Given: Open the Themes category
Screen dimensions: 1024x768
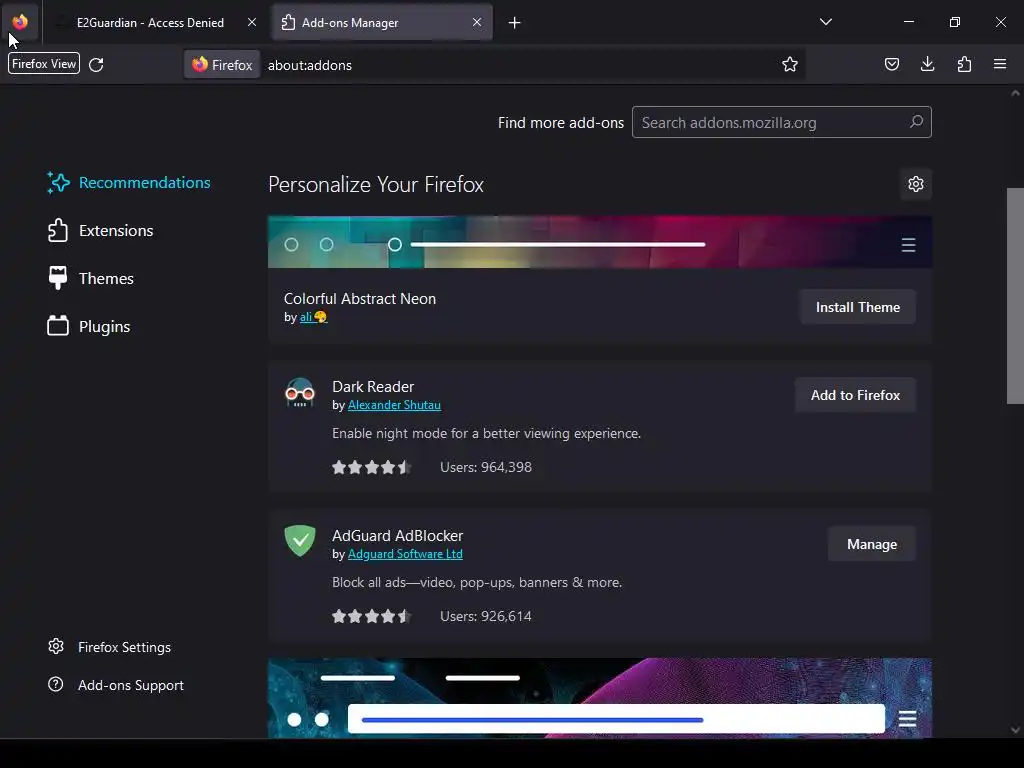Looking at the screenshot, I should pos(91,278).
